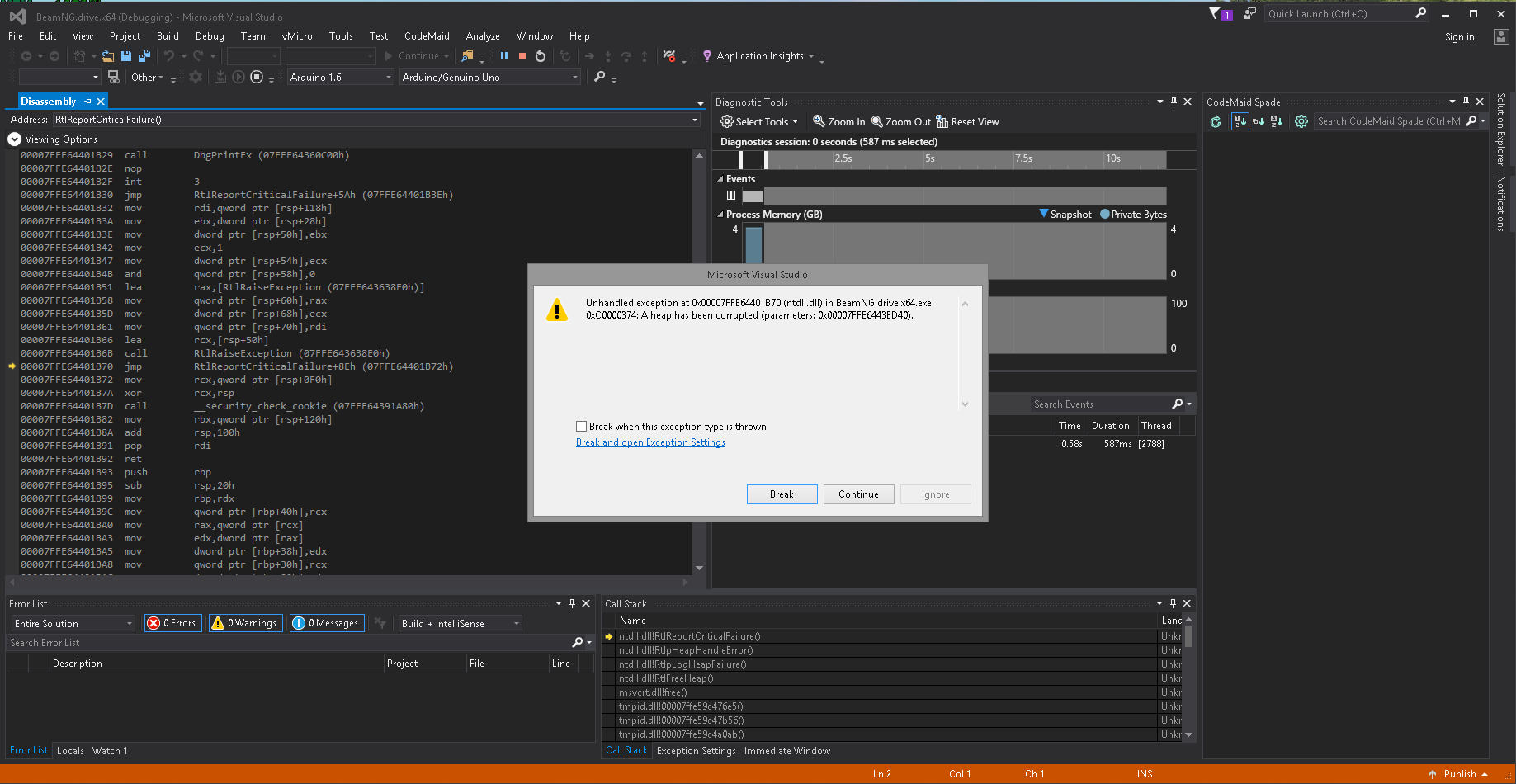The image size is (1516, 784).
Task: Select ntdll.dll!RtlpHeapHandleError() call stack row
Action: point(887,650)
